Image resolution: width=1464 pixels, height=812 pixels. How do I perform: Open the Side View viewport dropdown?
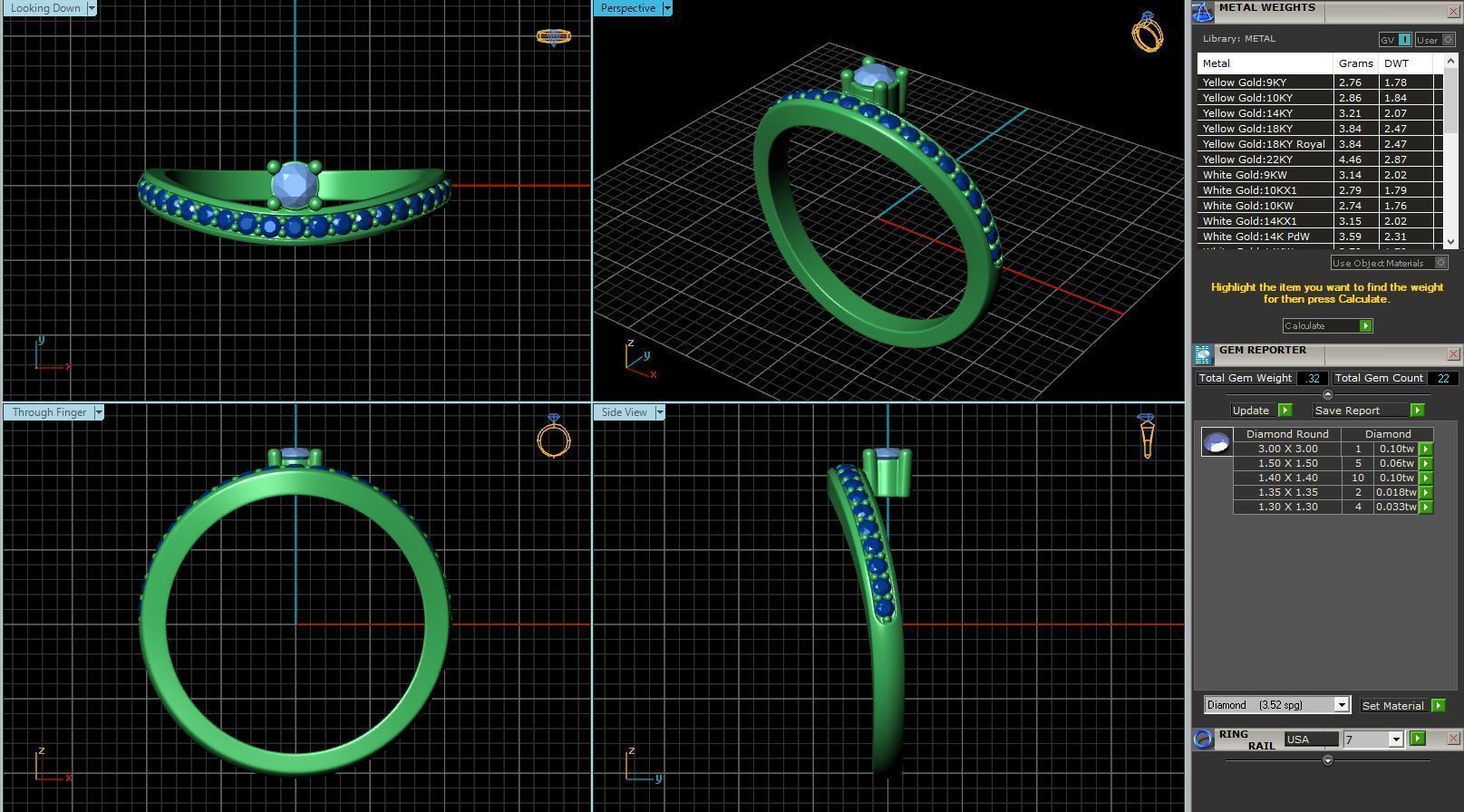coord(660,412)
